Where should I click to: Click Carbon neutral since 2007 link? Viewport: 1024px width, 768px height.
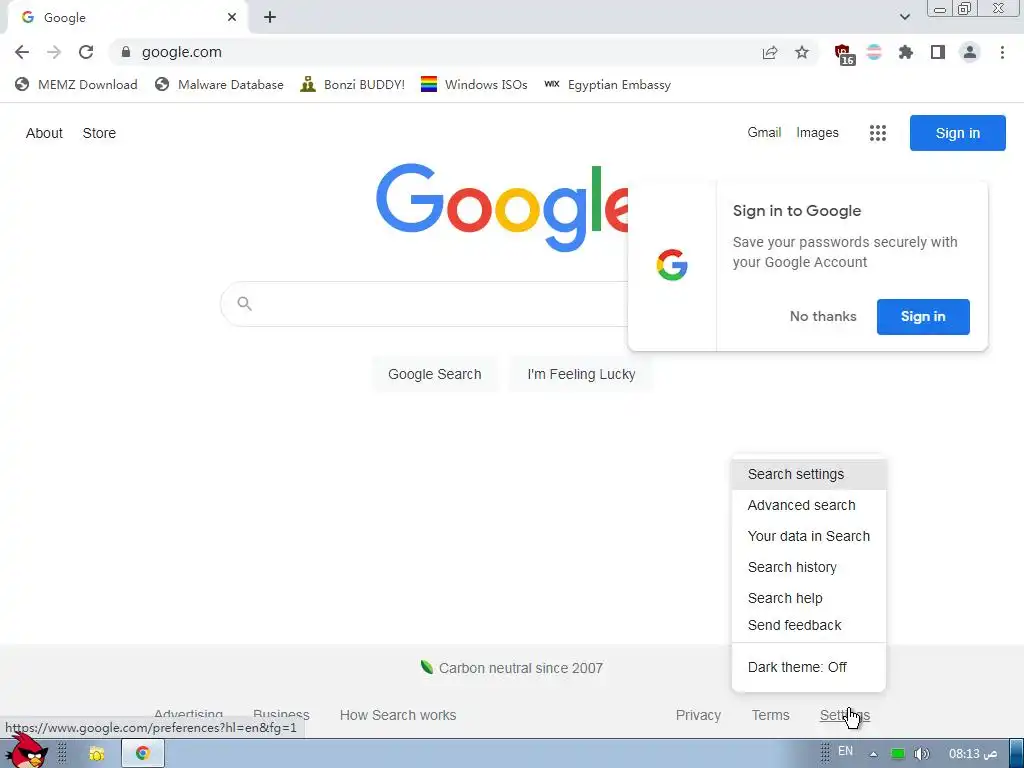pyautogui.click(x=511, y=668)
